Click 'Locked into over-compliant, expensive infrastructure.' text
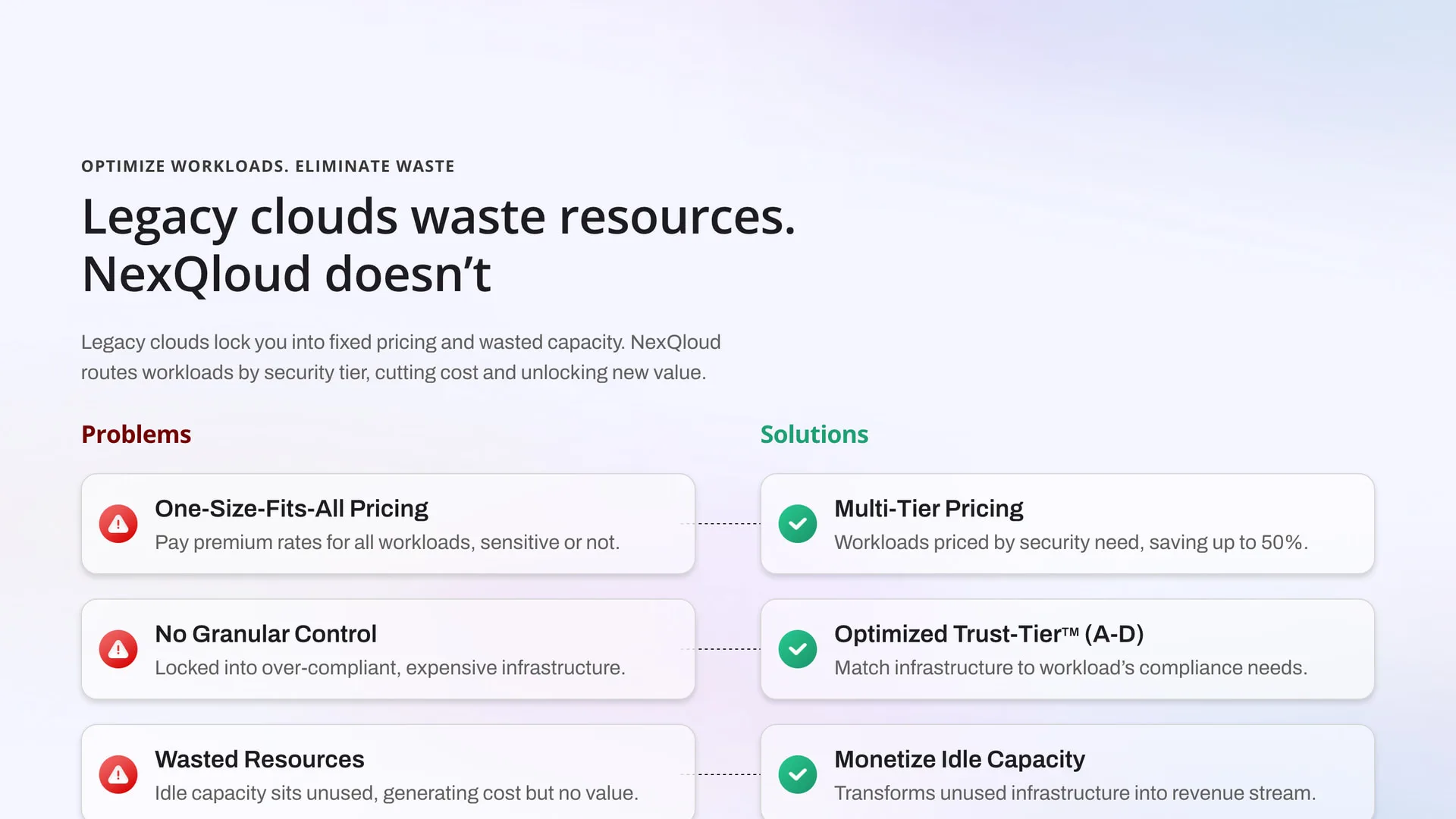The width and height of the screenshot is (1456, 819). pos(390,668)
